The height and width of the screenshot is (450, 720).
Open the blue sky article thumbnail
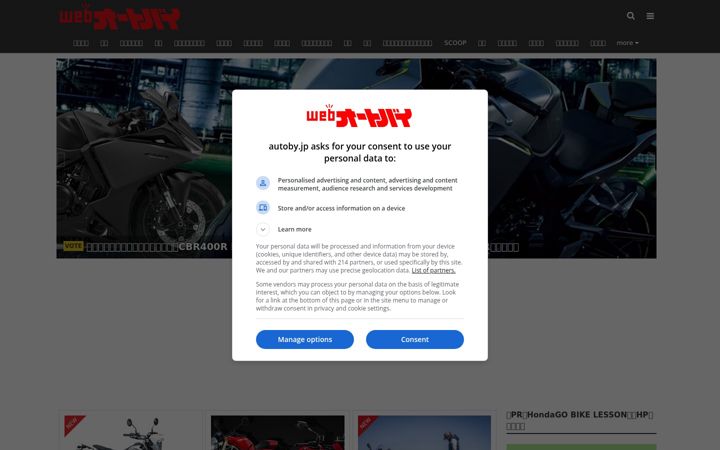(x=424, y=433)
